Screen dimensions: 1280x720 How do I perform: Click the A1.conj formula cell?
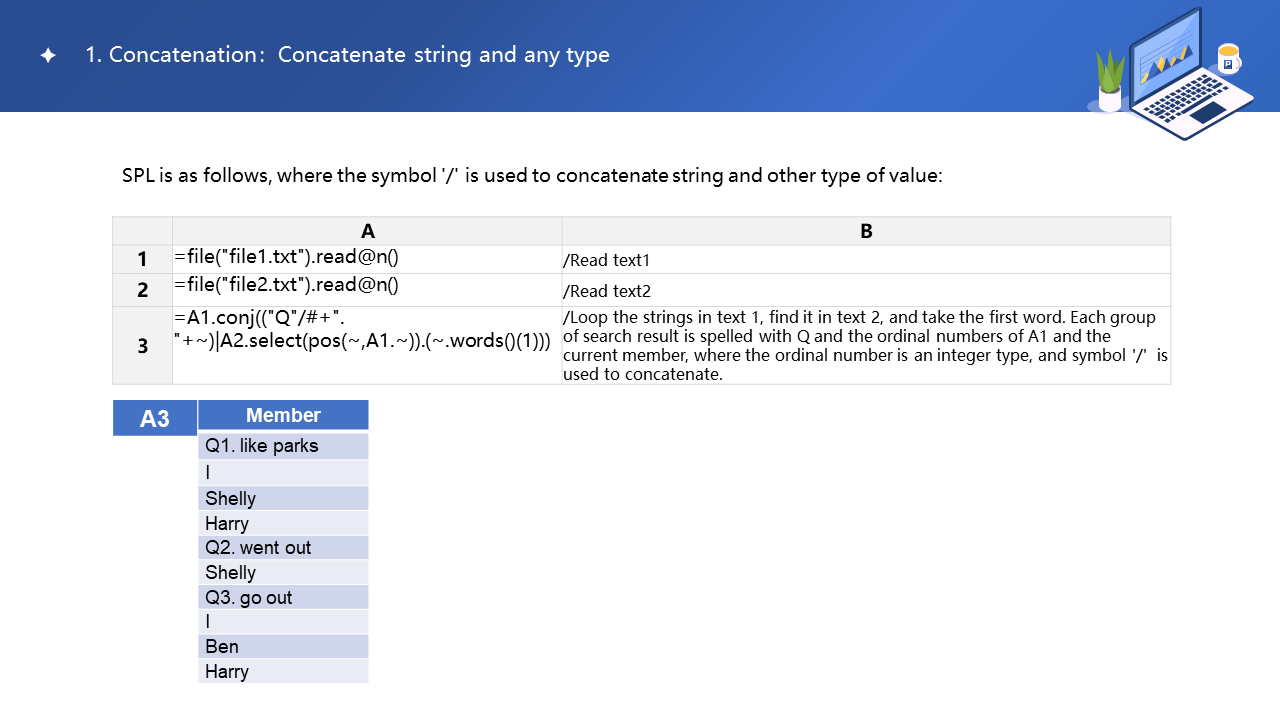click(x=367, y=345)
